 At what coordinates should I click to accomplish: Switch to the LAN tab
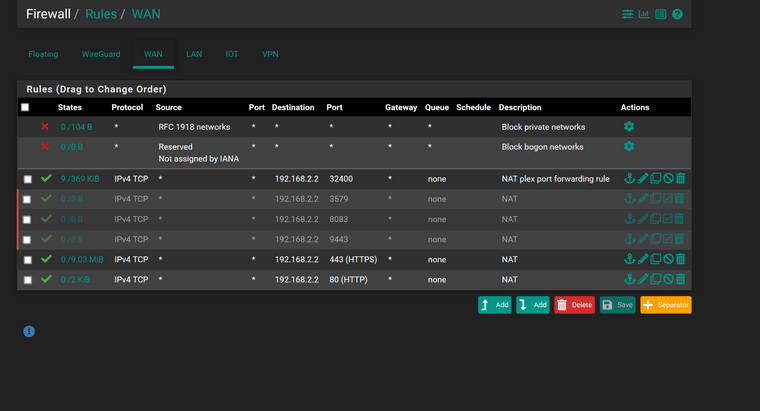[x=194, y=54]
